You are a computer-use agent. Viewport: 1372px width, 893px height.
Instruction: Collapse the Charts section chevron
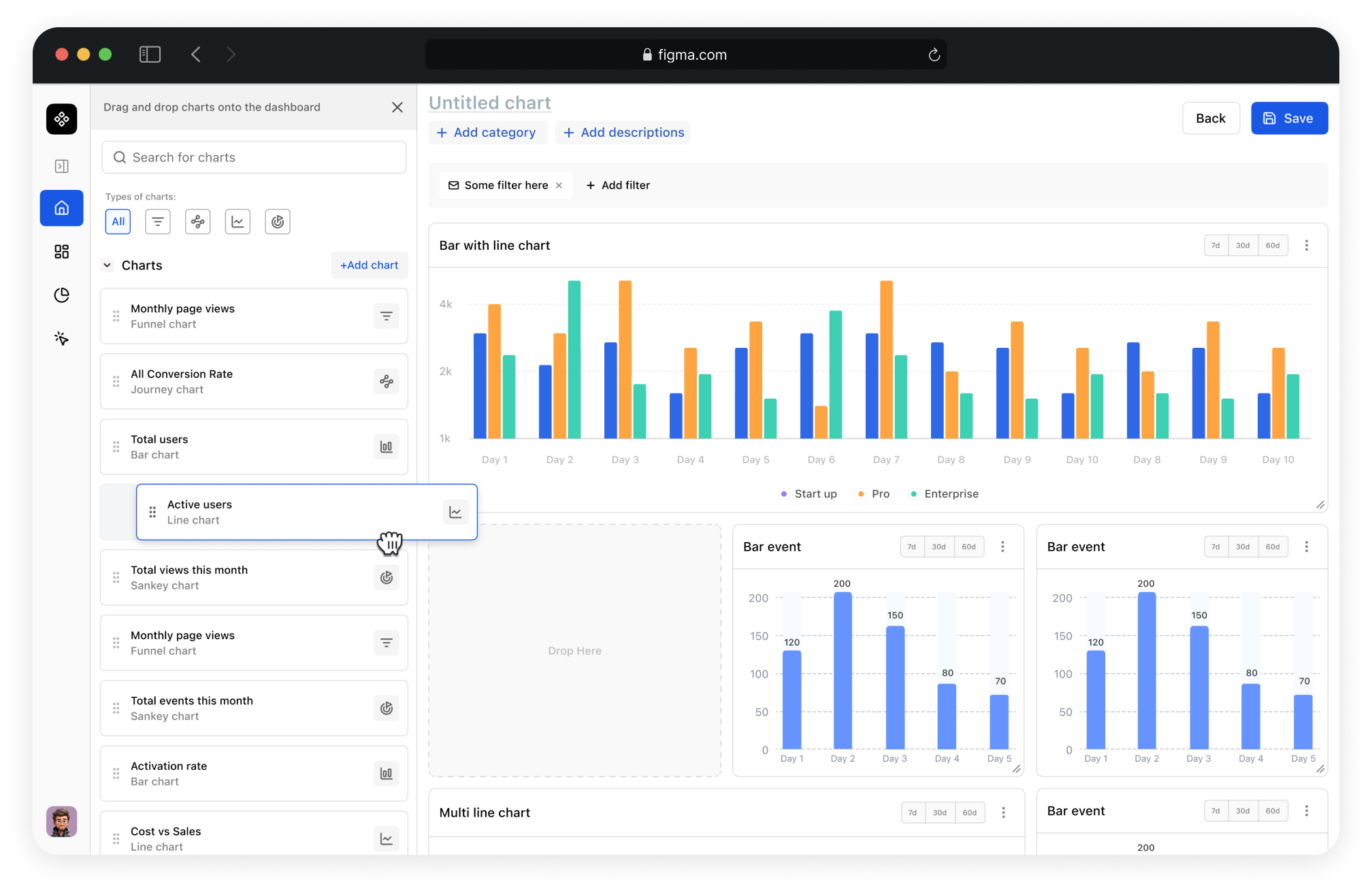coord(107,265)
